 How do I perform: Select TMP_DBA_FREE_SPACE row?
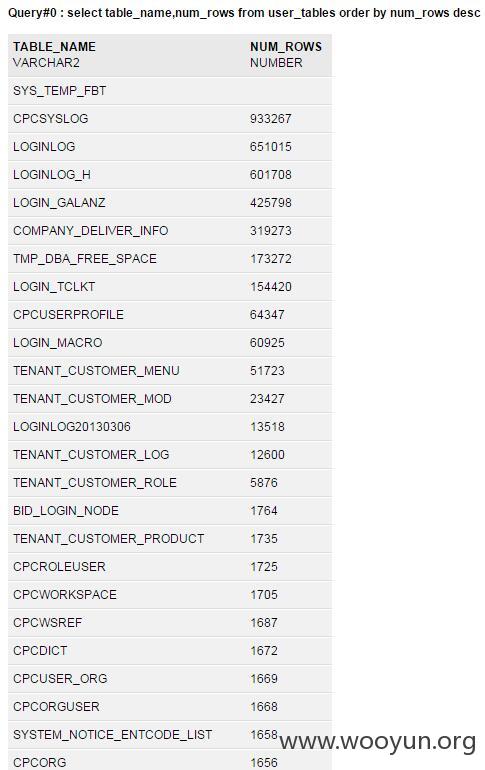point(170,258)
